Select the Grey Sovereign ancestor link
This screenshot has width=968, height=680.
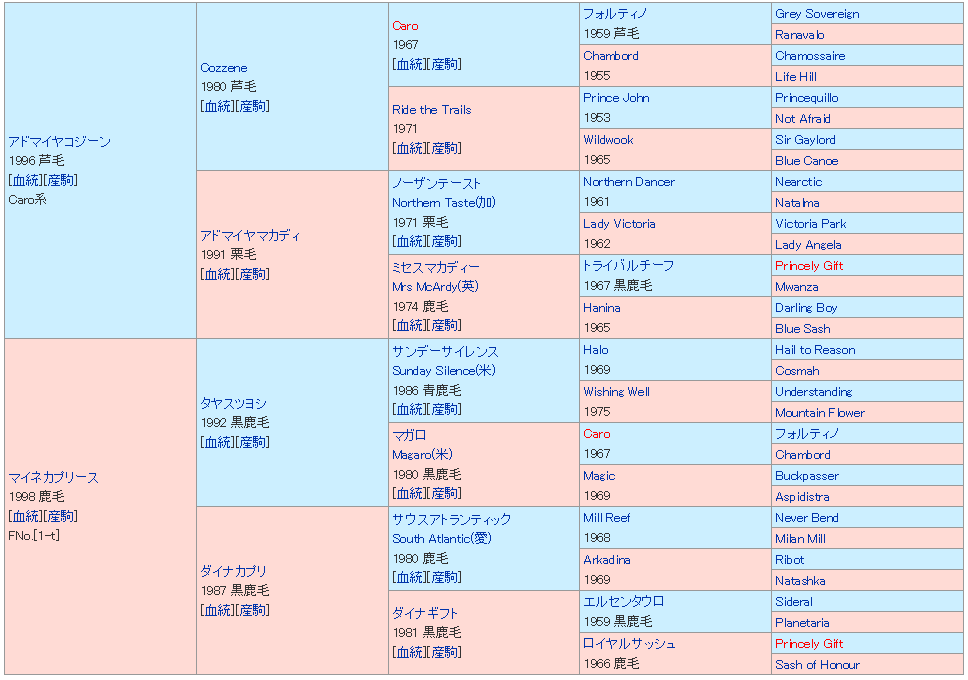click(x=816, y=14)
